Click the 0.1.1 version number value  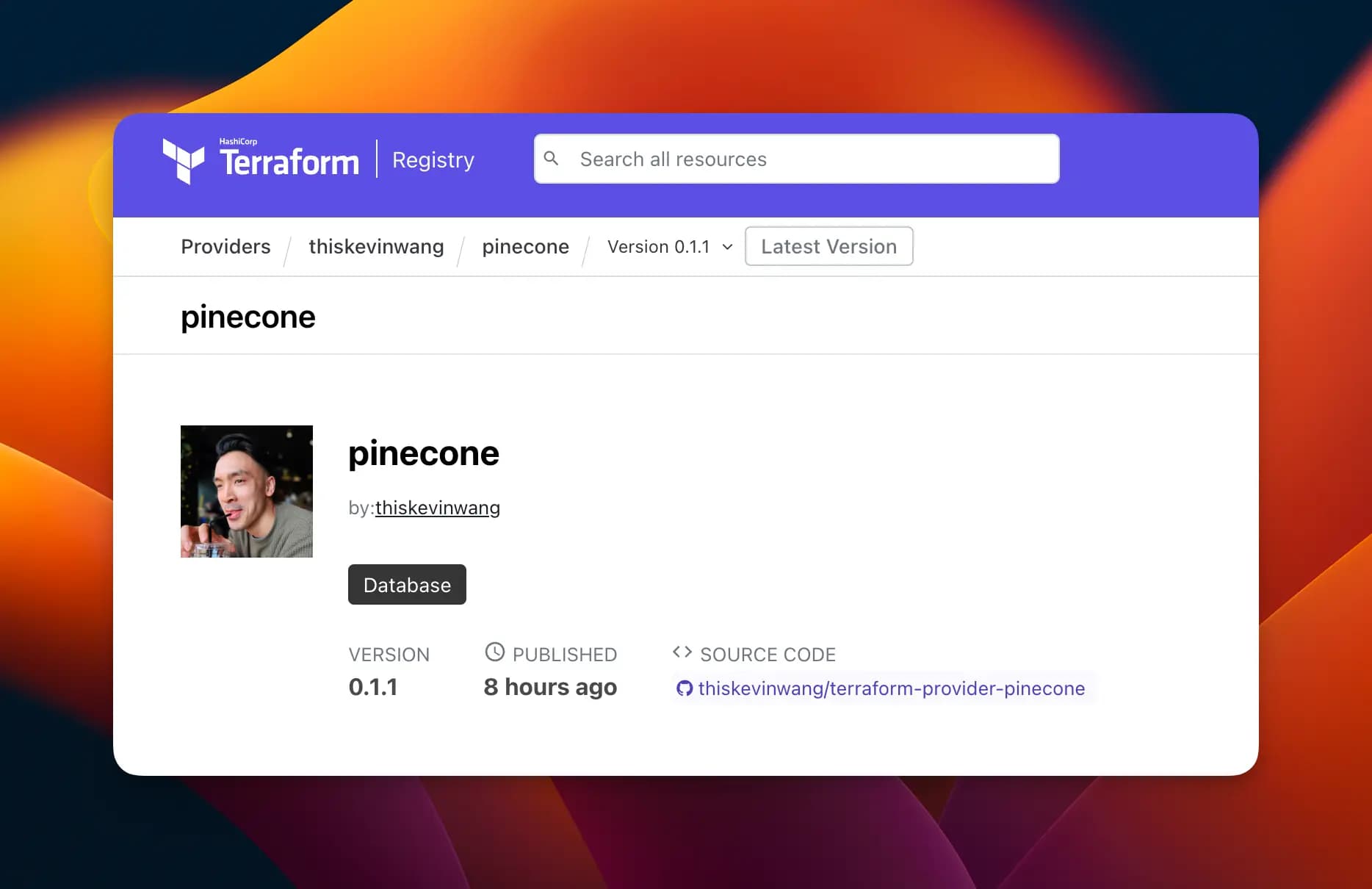373,687
